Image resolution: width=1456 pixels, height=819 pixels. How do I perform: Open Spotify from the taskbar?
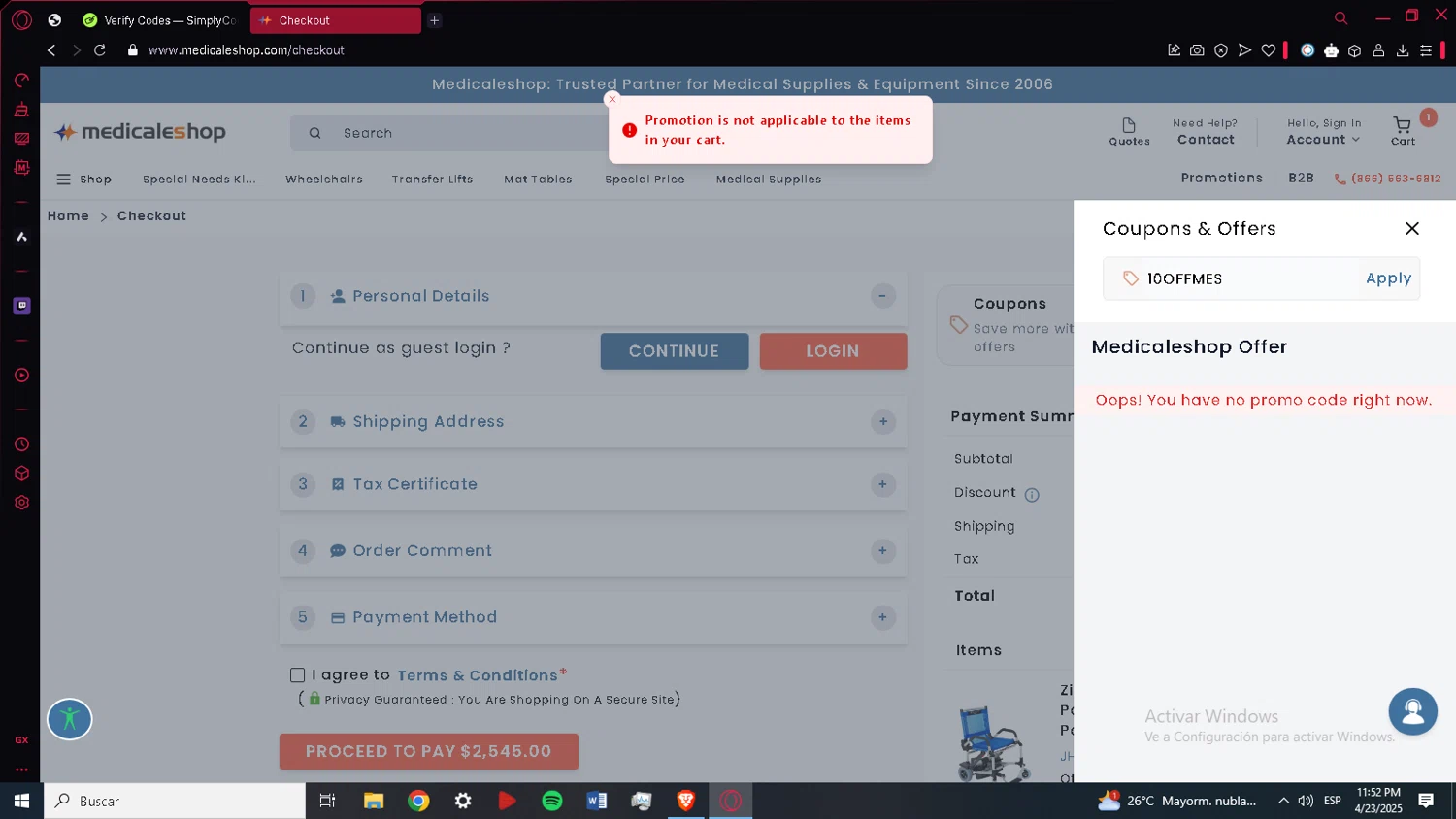point(552,801)
